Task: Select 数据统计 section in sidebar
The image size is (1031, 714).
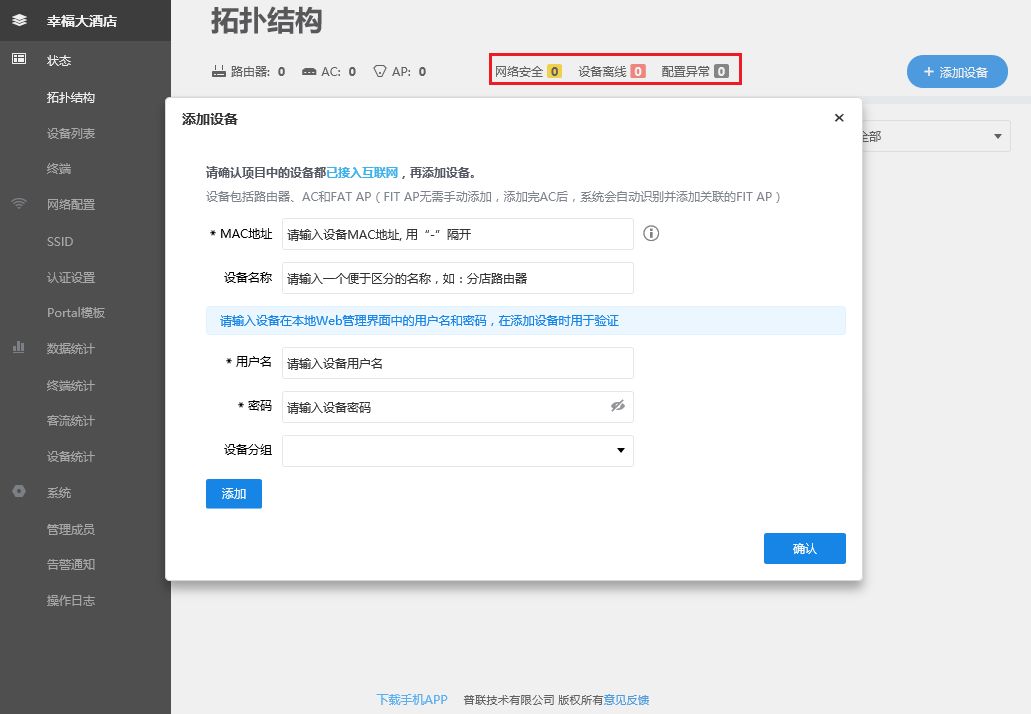Action: [x=71, y=348]
